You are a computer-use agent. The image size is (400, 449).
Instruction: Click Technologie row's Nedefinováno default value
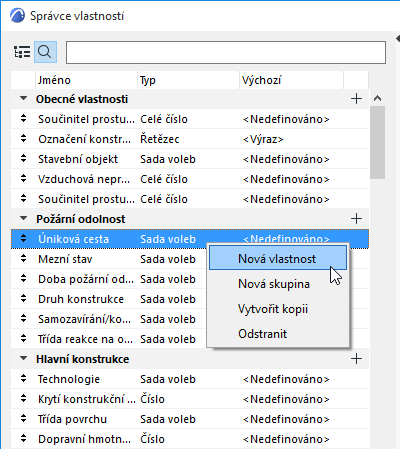coord(286,379)
